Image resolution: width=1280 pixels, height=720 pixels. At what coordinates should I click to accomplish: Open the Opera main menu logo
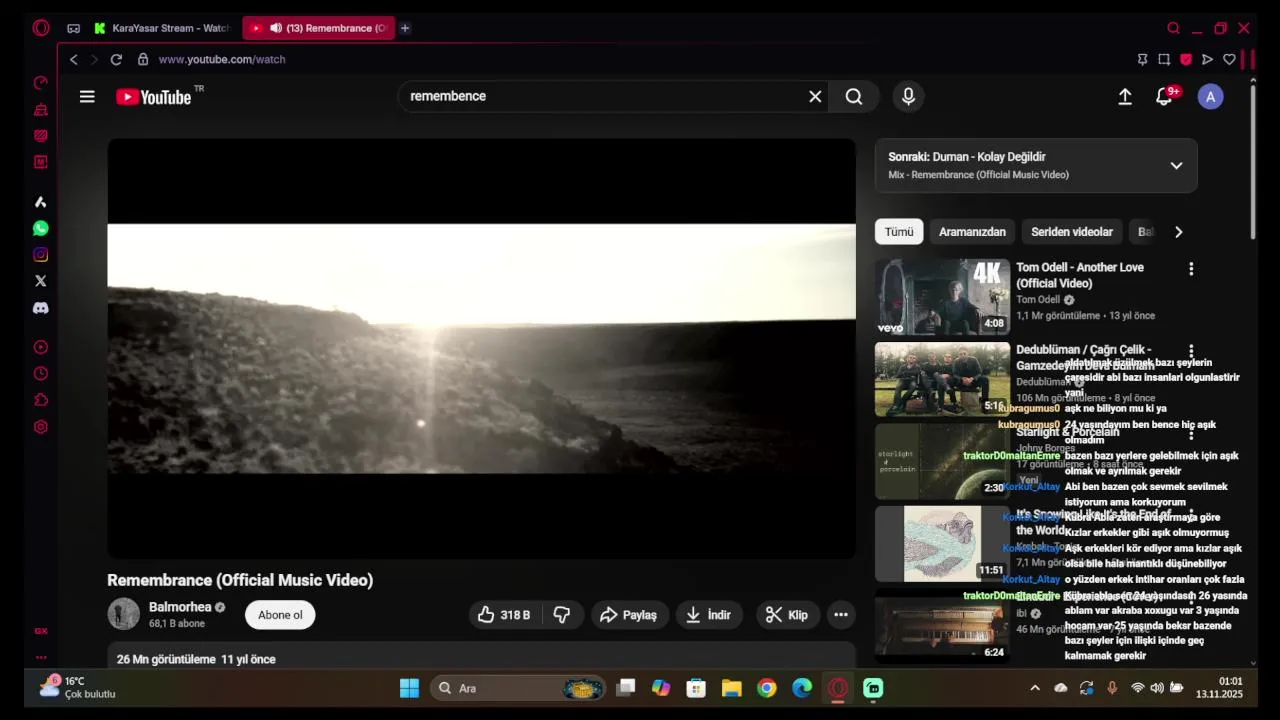pos(41,28)
